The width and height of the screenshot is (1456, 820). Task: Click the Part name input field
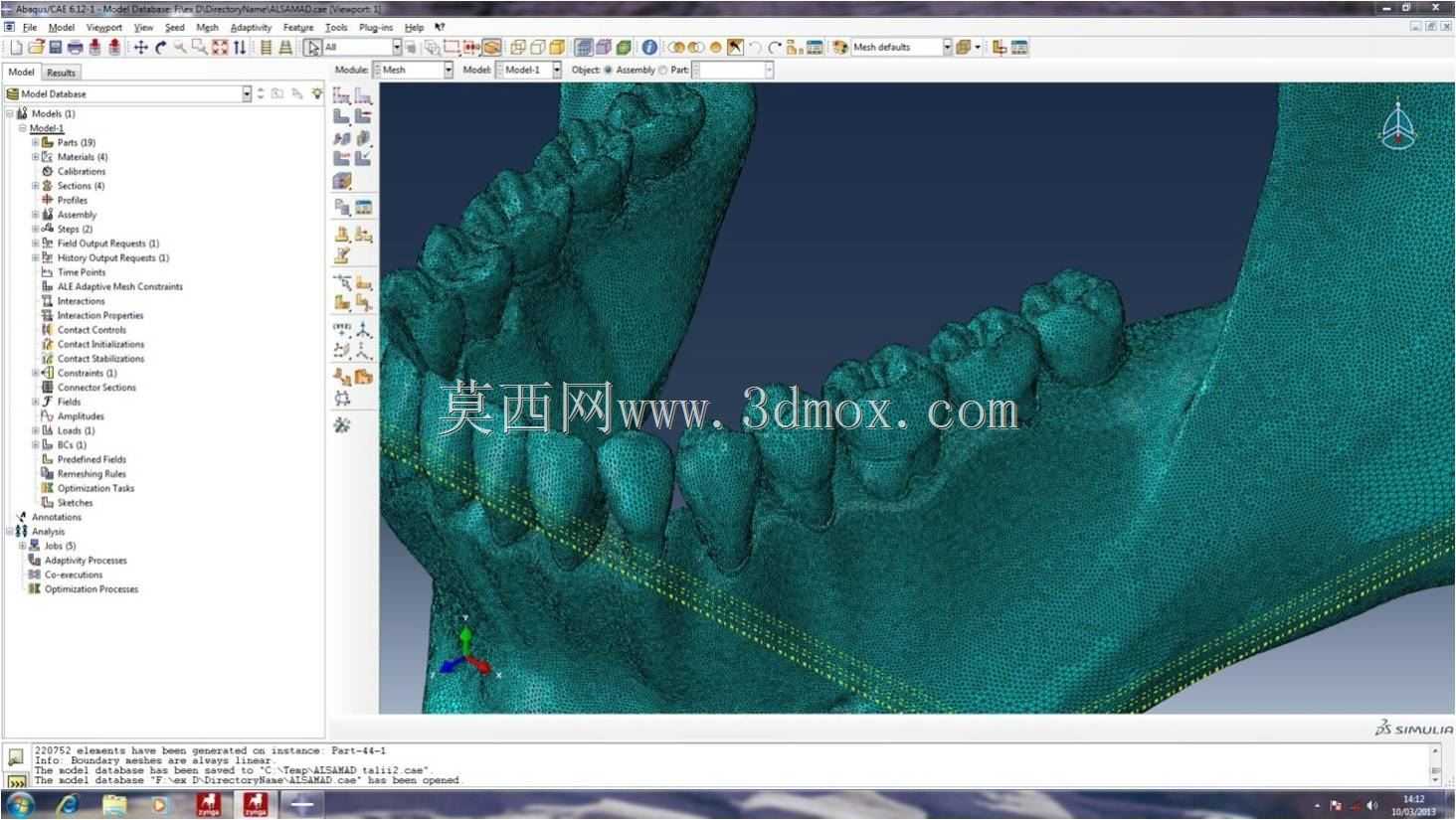pos(732,70)
